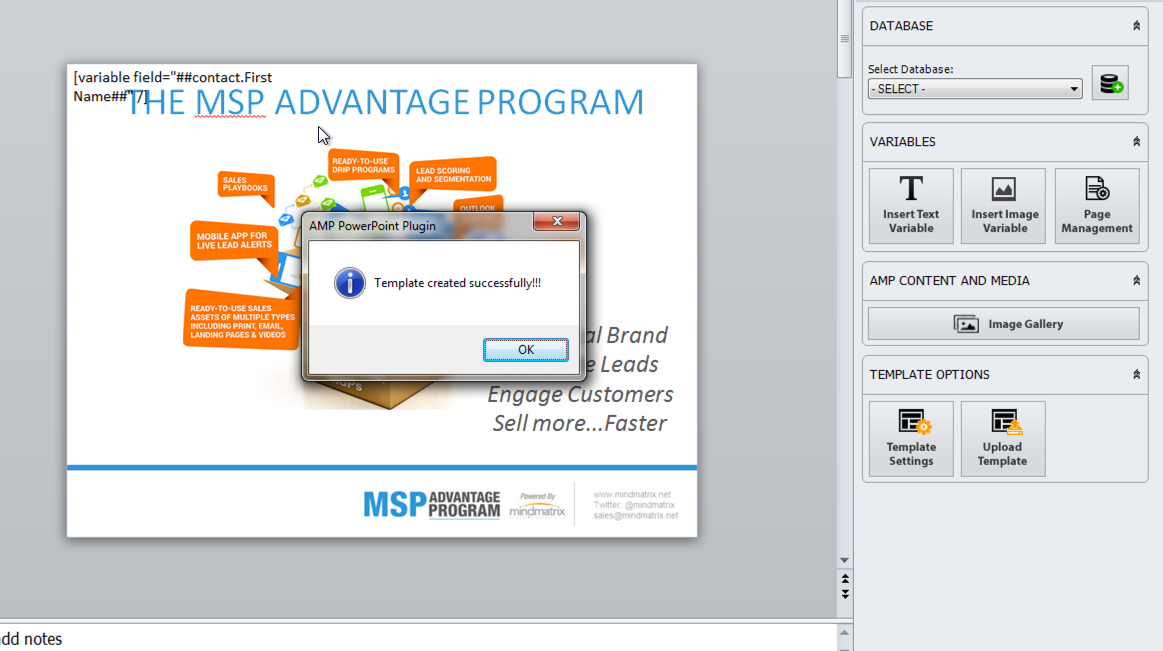Click the 'Sales Playbooks' orange callout

(x=246, y=185)
